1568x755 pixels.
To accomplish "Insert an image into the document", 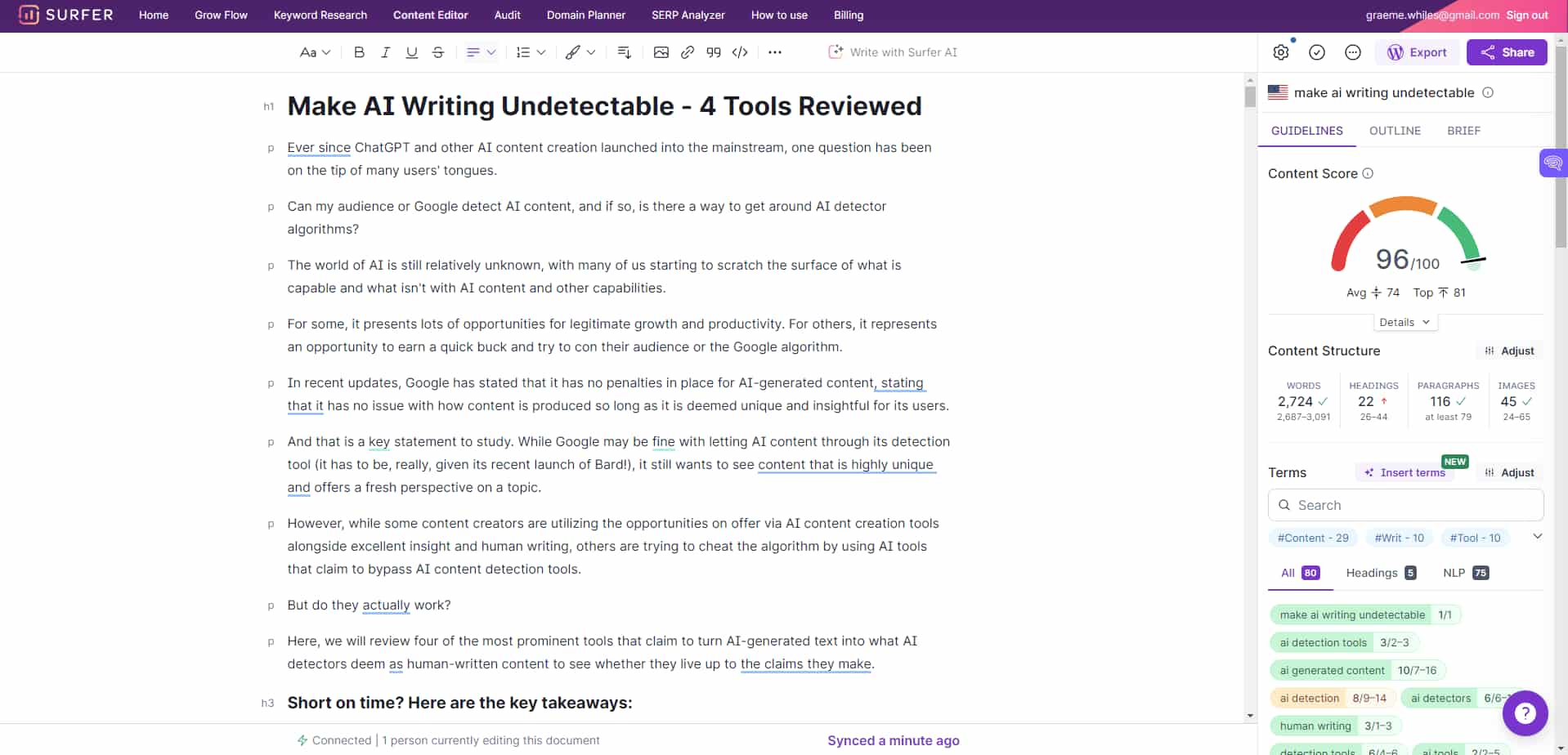I will point(661,51).
